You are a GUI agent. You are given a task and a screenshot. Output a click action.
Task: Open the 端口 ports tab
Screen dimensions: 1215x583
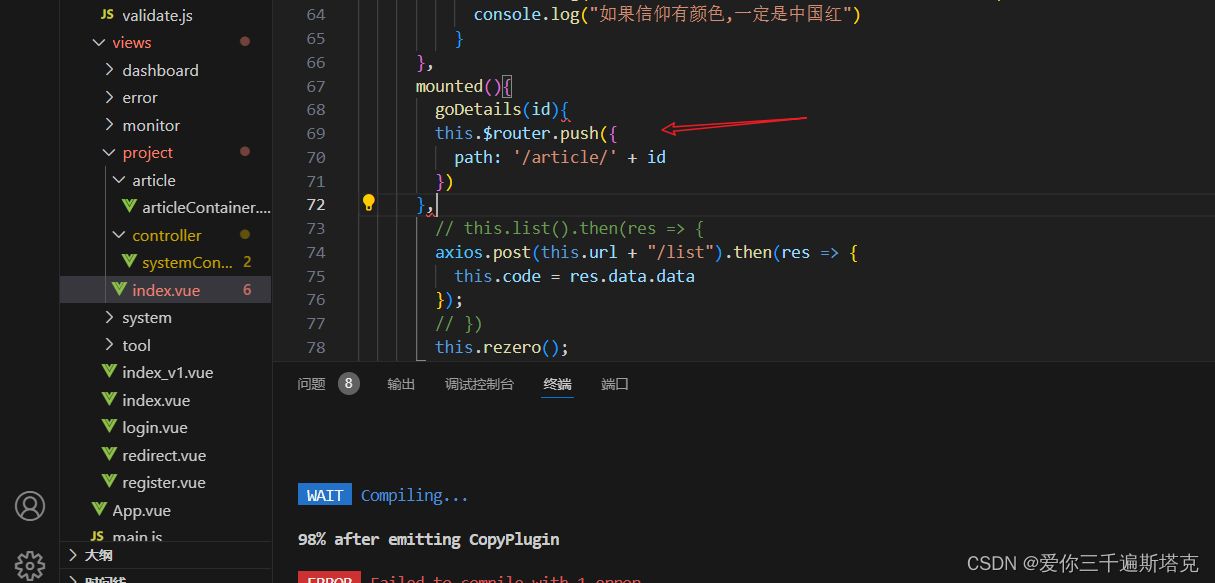coord(614,383)
